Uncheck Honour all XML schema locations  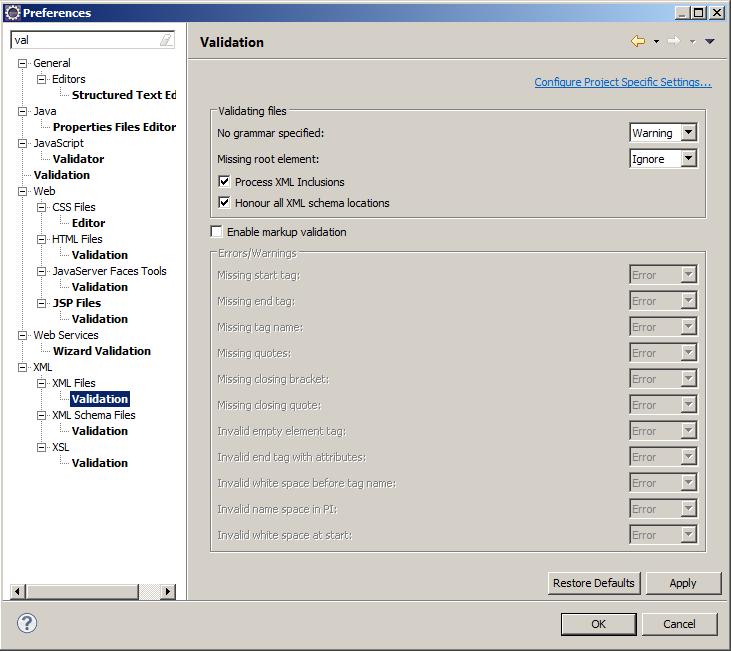[224, 203]
